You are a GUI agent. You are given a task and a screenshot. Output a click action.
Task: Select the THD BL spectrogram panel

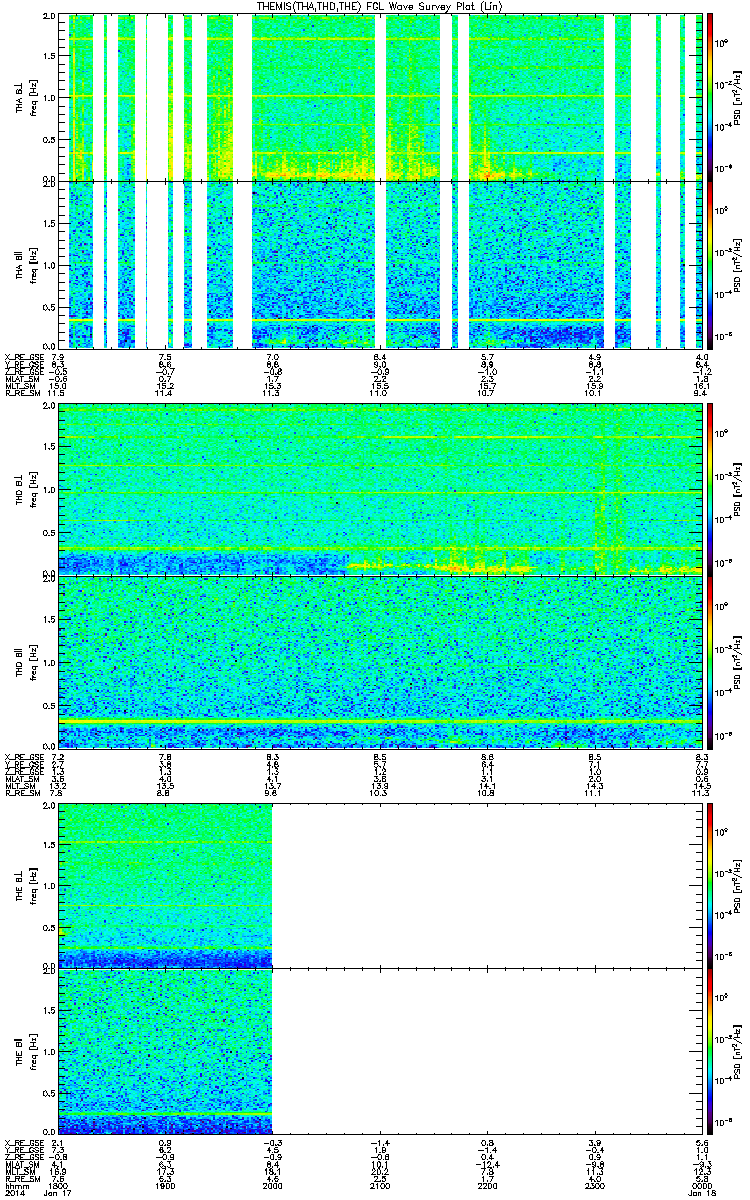pyautogui.click(x=381, y=488)
